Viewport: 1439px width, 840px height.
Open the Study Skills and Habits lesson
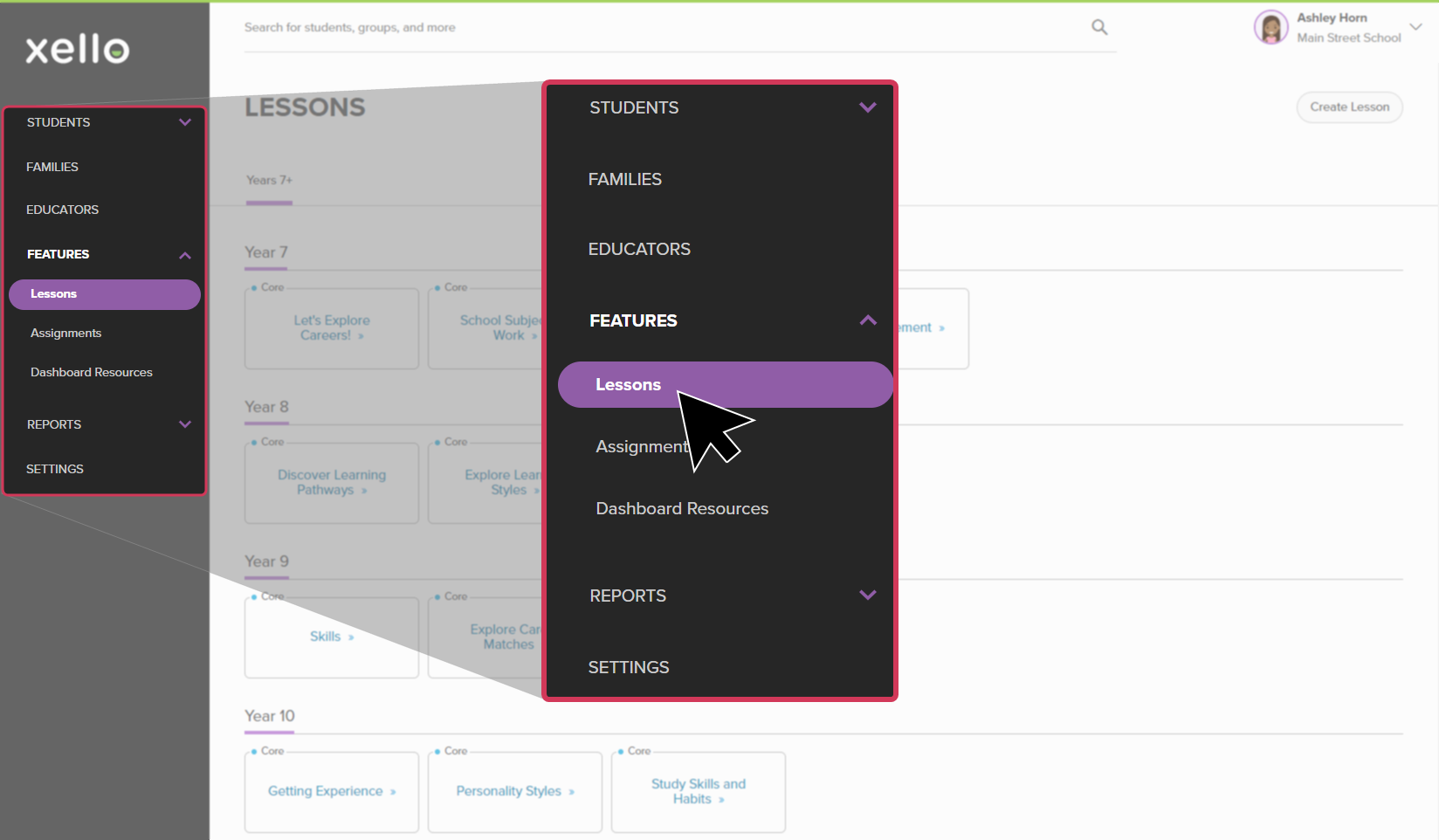pos(698,791)
